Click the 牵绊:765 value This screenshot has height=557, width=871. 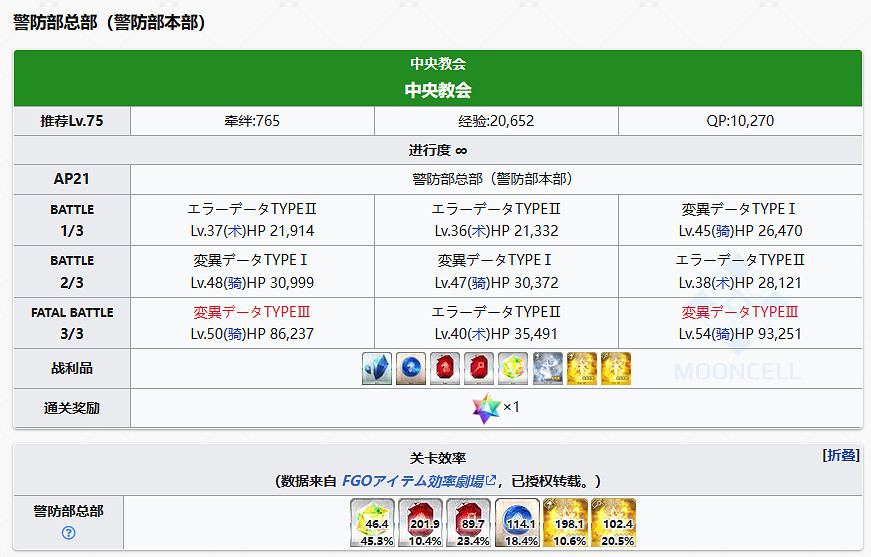pyautogui.click(x=252, y=121)
